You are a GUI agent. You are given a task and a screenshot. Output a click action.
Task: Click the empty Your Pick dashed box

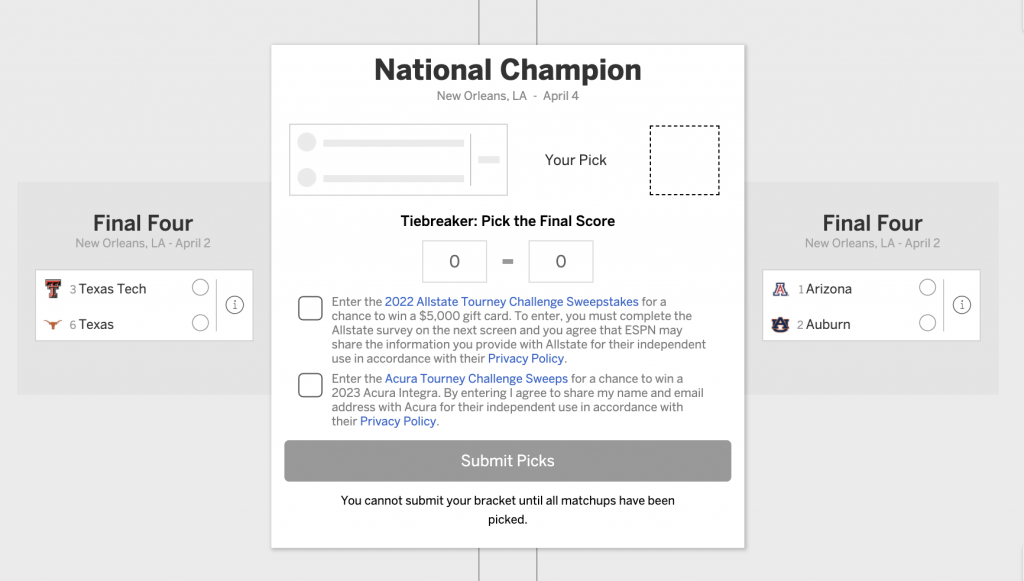click(x=684, y=160)
